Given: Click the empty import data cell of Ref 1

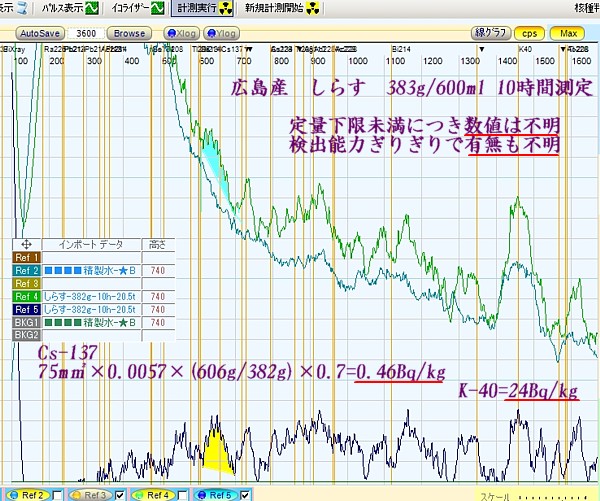Looking at the screenshot, I should [91, 257].
